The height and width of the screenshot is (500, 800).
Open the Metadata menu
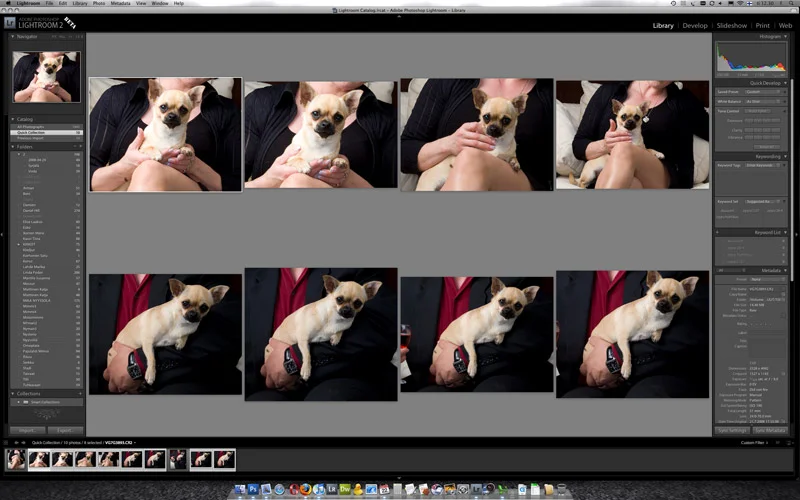point(120,3)
